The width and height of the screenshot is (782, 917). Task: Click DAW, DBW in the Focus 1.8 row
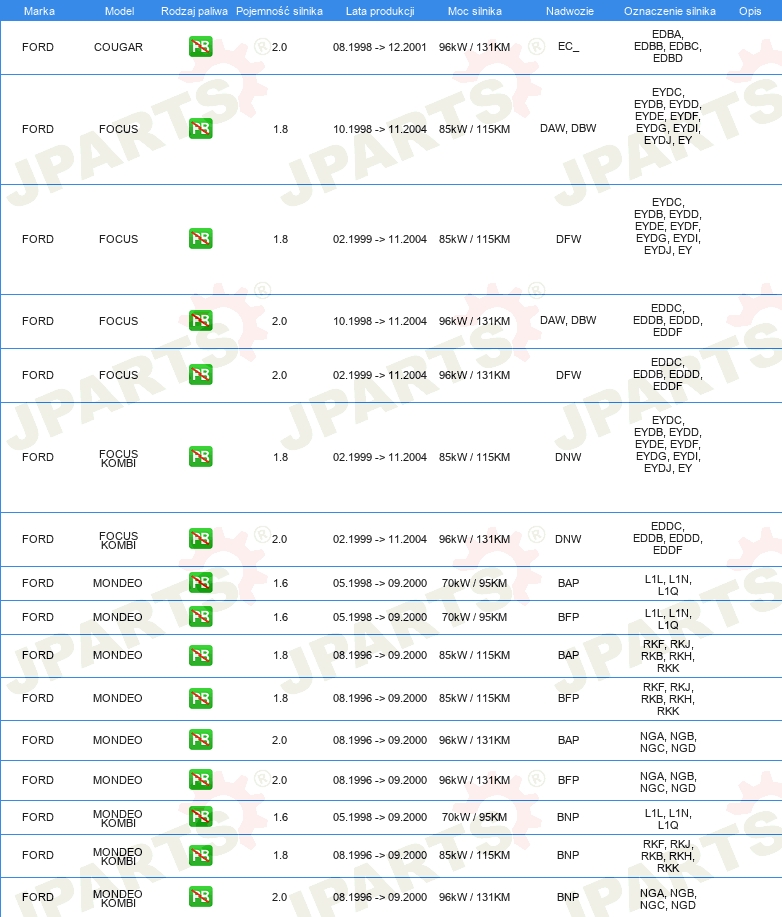(568, 128)
